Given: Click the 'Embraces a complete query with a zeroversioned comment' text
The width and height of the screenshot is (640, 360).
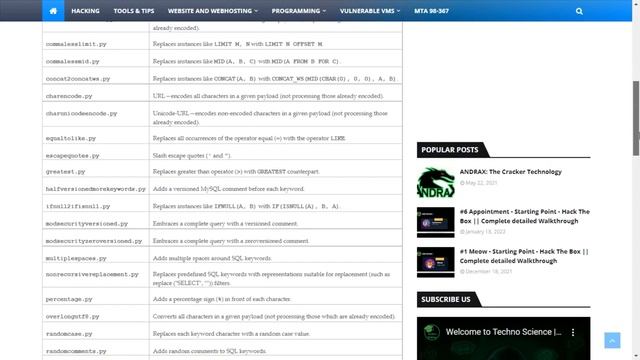Looking at the screenshot, I should click(x=231, y=241).
